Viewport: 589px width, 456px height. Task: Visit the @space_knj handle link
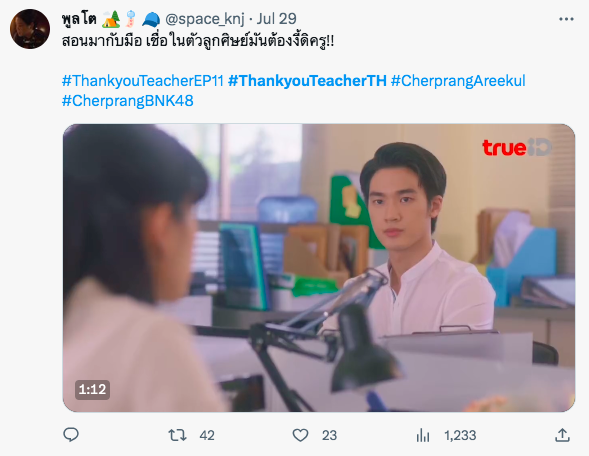(205, 19)
